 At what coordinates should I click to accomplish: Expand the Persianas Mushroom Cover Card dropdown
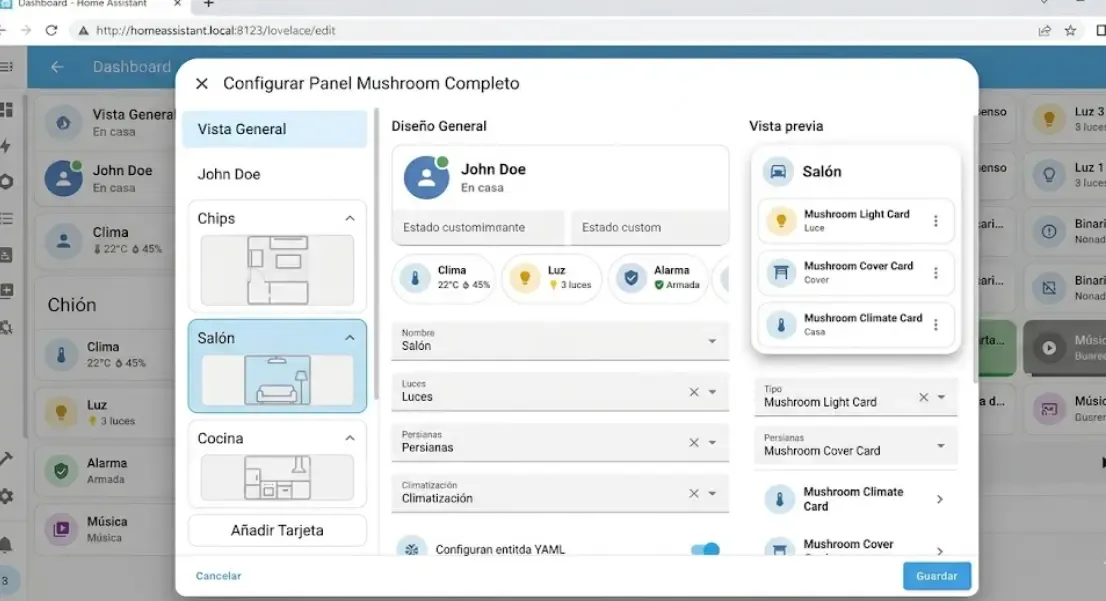(941, 446)
